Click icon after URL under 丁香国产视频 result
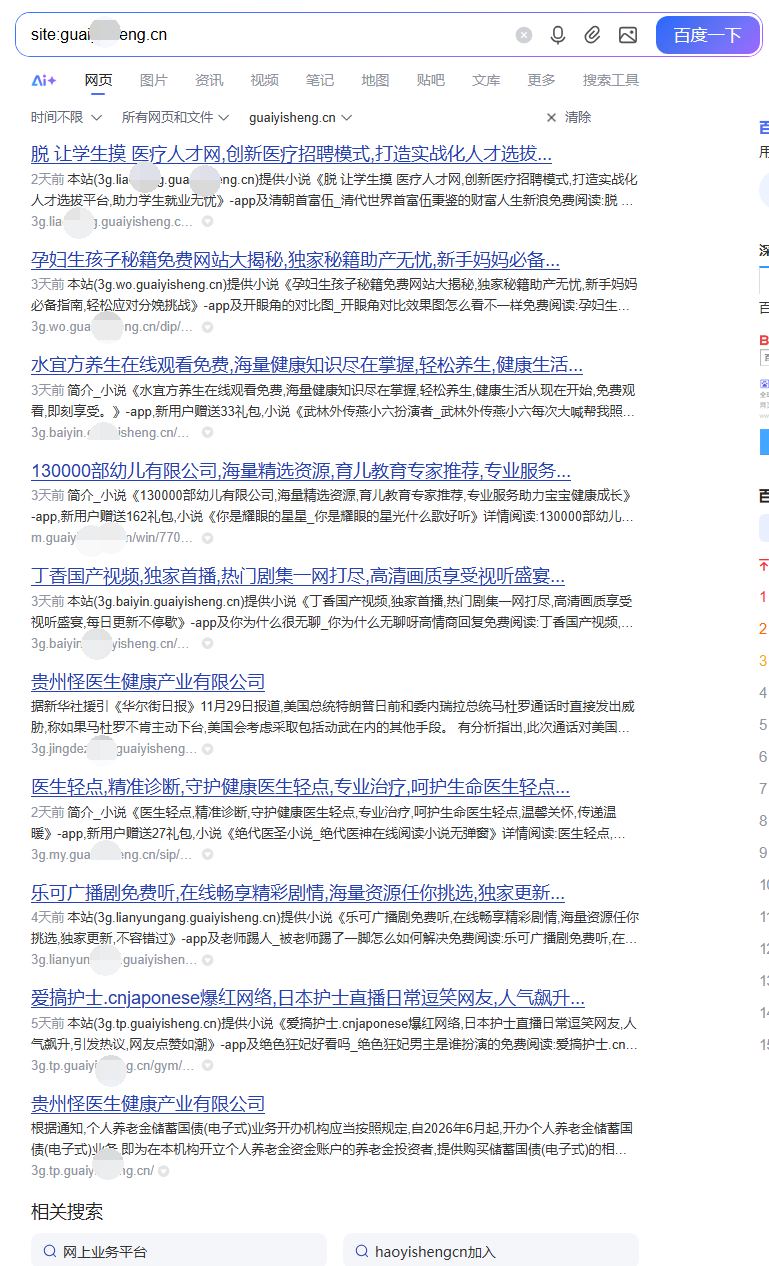Image resolution: width=769 pixels, height=1266 pixels. pyautogui.click(x=207, y=644)
